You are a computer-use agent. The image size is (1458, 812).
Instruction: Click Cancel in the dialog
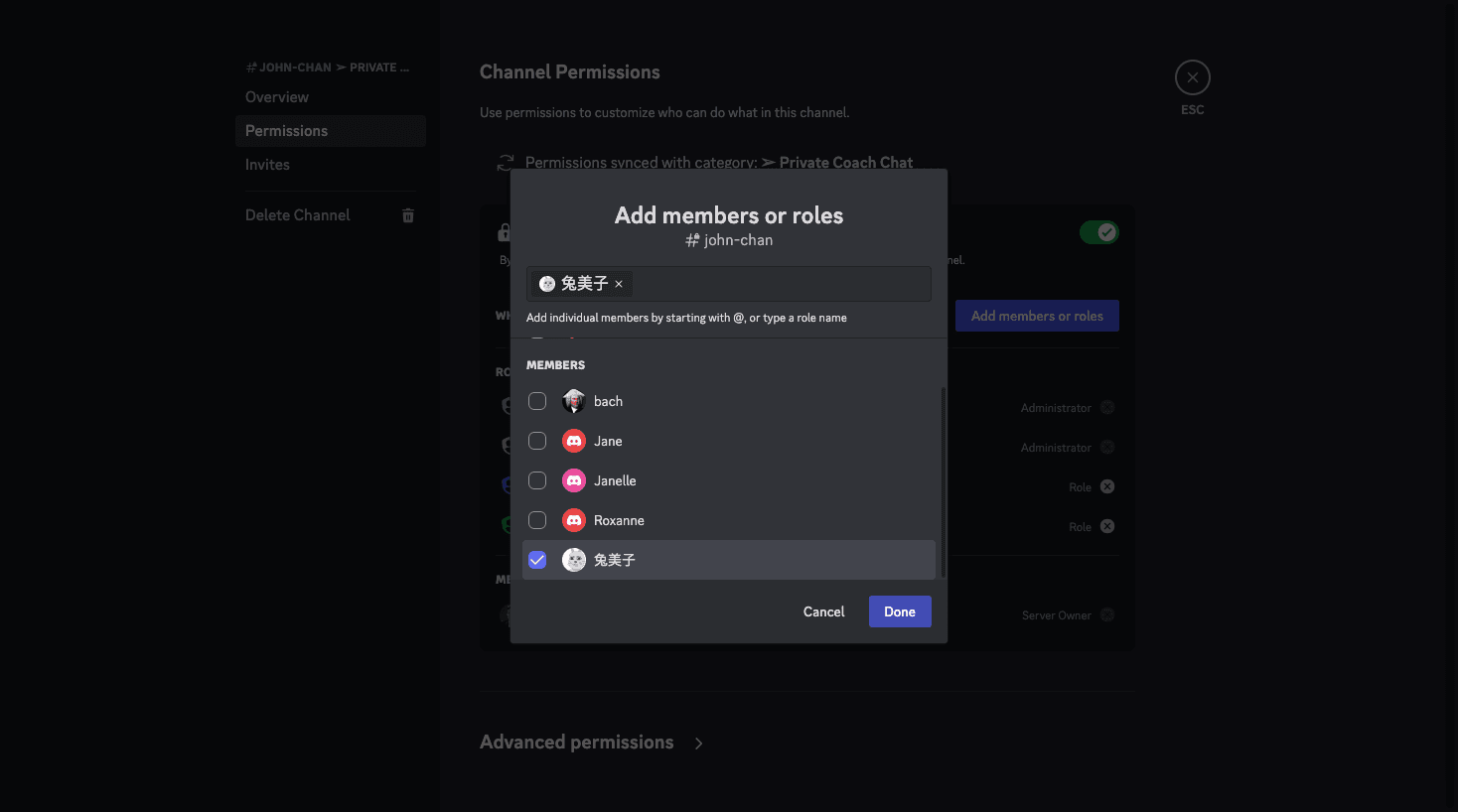coord(823,611)
